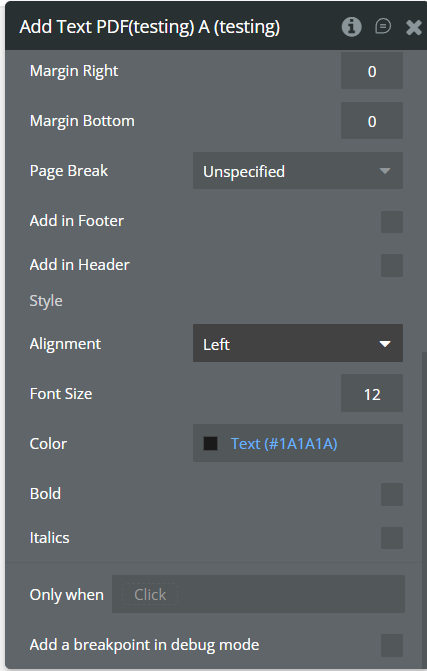The image size is (427, 671).
Task: Click the Alignment dropdown arrow
Action: (385, 344)
